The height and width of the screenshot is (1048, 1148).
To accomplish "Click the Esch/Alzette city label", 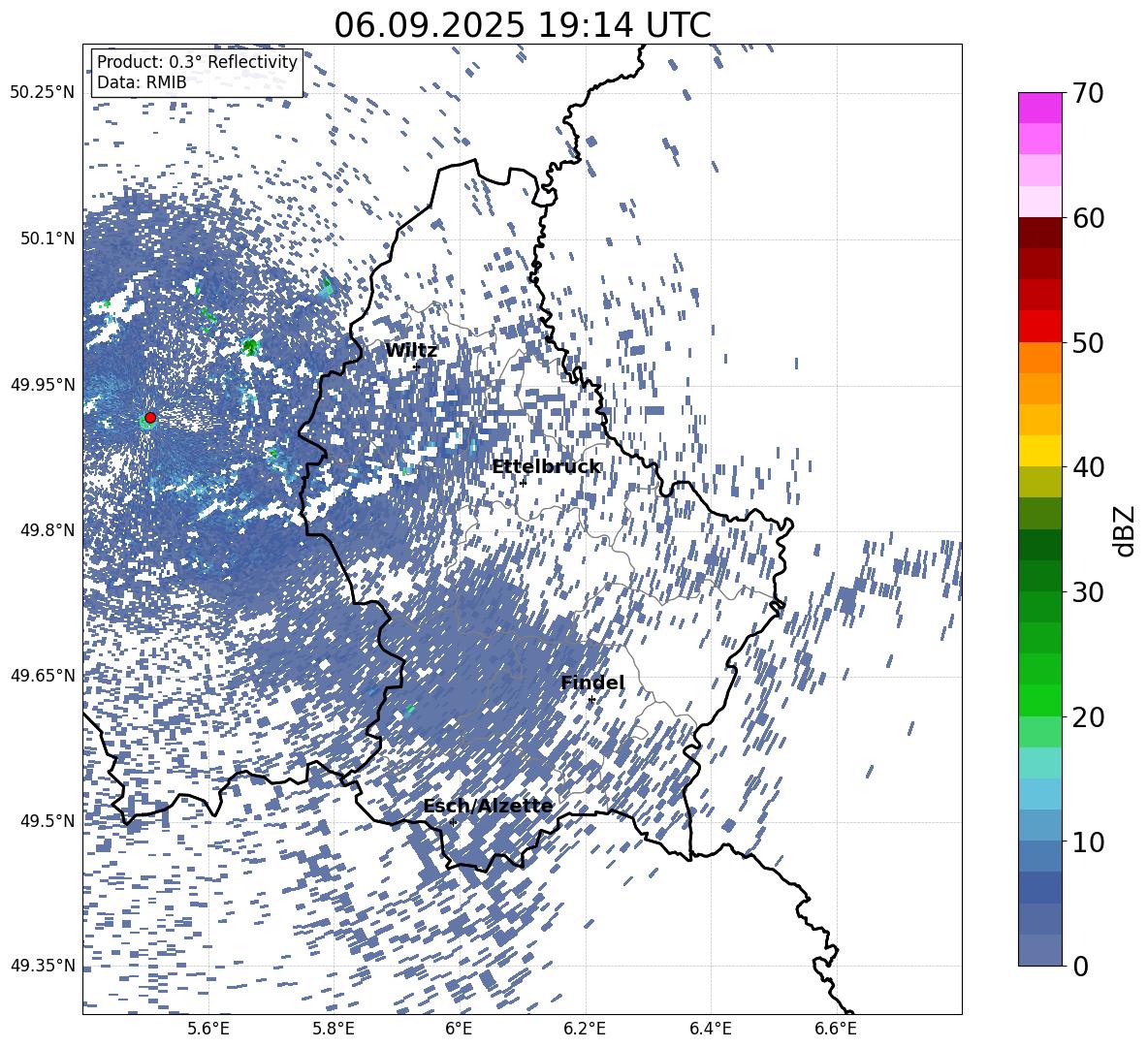I will point(488,806).
